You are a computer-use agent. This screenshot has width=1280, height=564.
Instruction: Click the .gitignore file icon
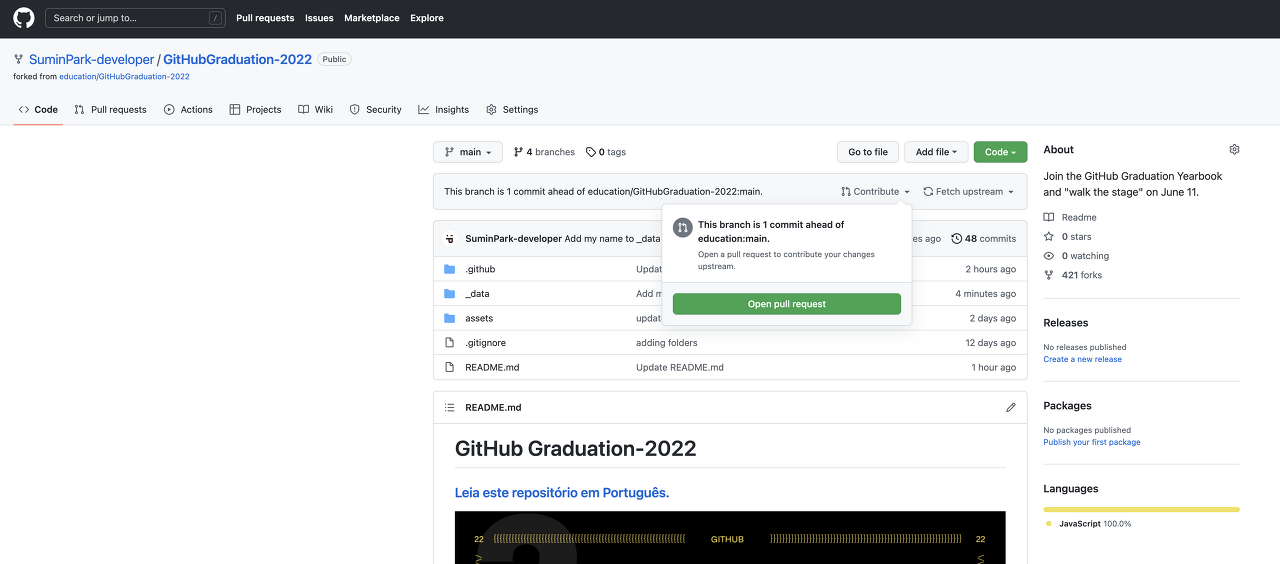click(x=450, y=343)
